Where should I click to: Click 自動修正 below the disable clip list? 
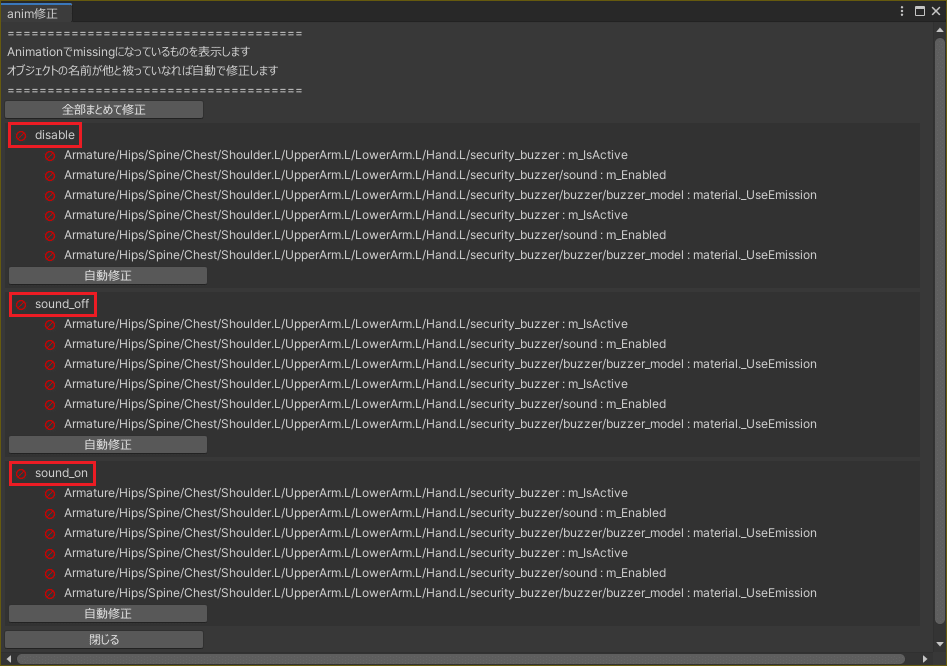click(x=108, y=275)
